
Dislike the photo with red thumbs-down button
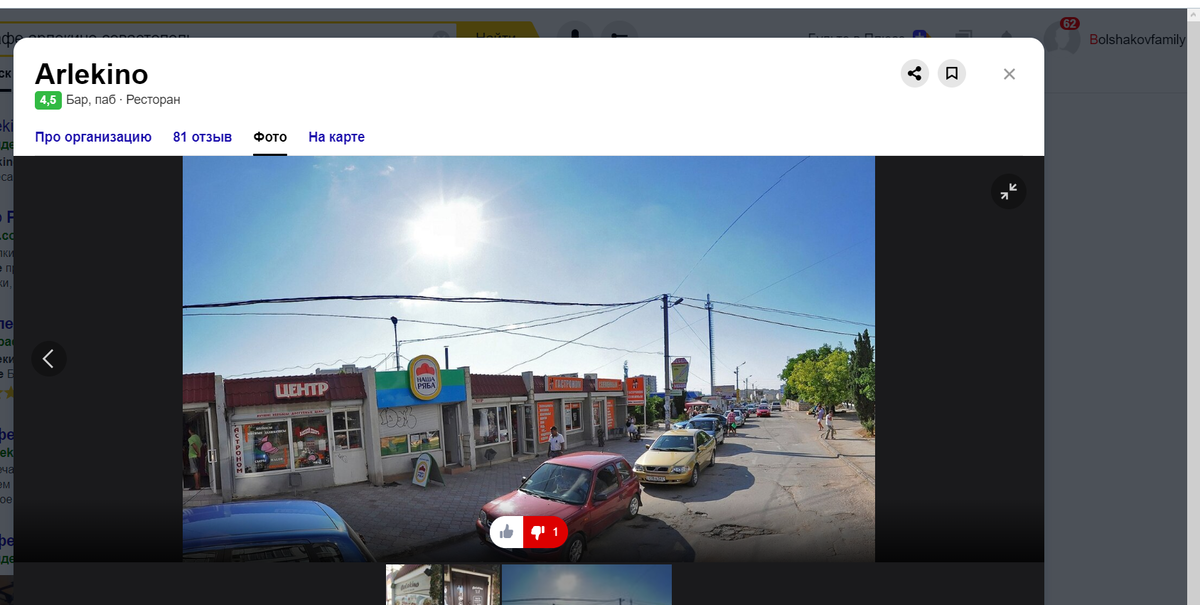click(545, 532)
